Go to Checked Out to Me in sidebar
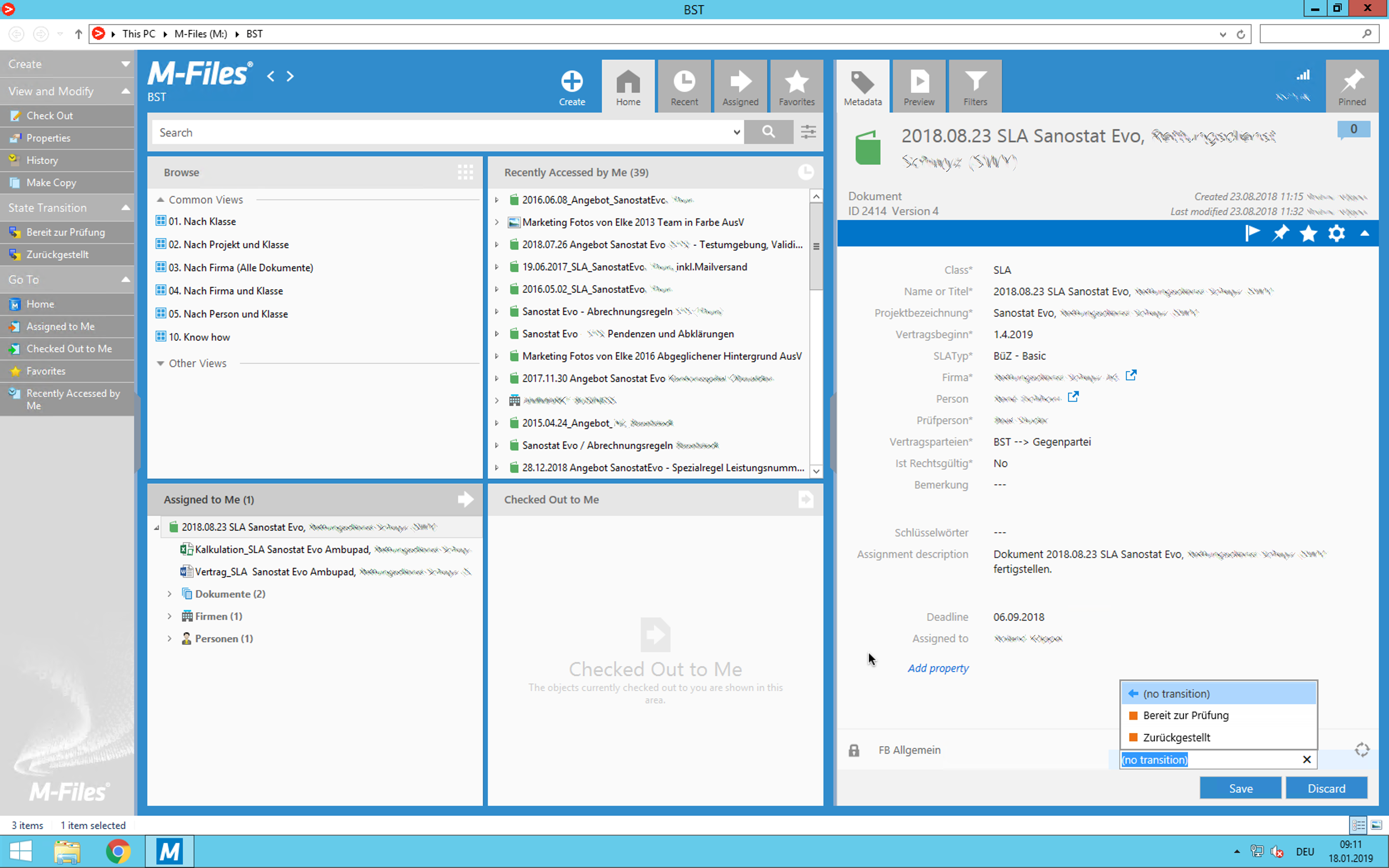The image size is (1389, 868). tap(67, 348)
